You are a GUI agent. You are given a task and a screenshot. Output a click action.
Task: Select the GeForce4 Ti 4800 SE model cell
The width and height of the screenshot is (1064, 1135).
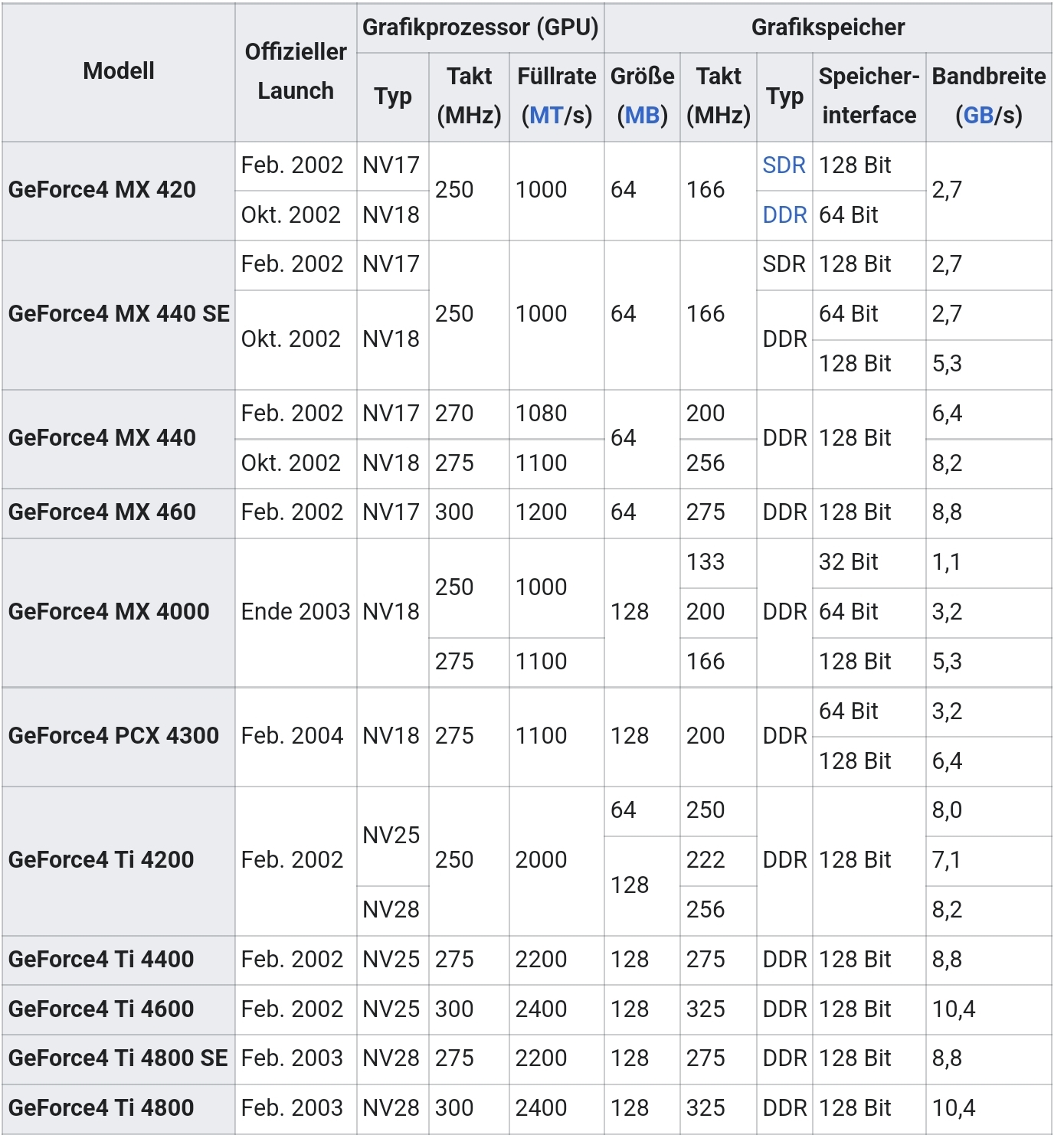(119, 1059)
